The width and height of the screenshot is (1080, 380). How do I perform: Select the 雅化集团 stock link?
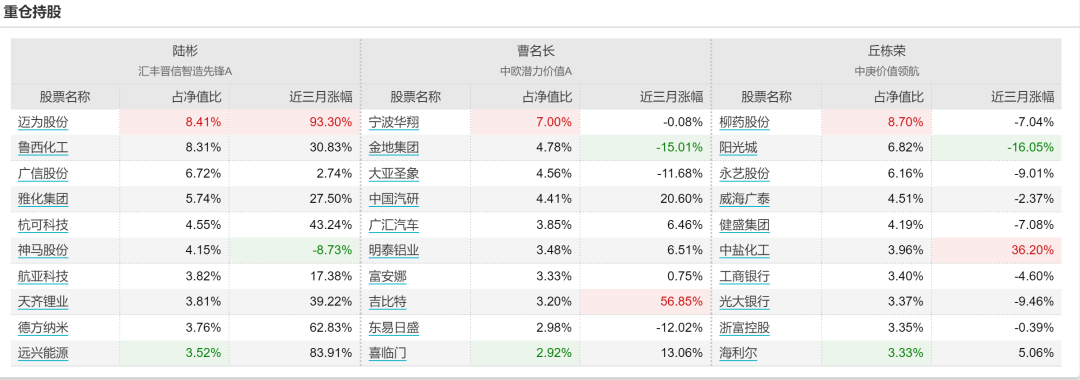[43, 200]
